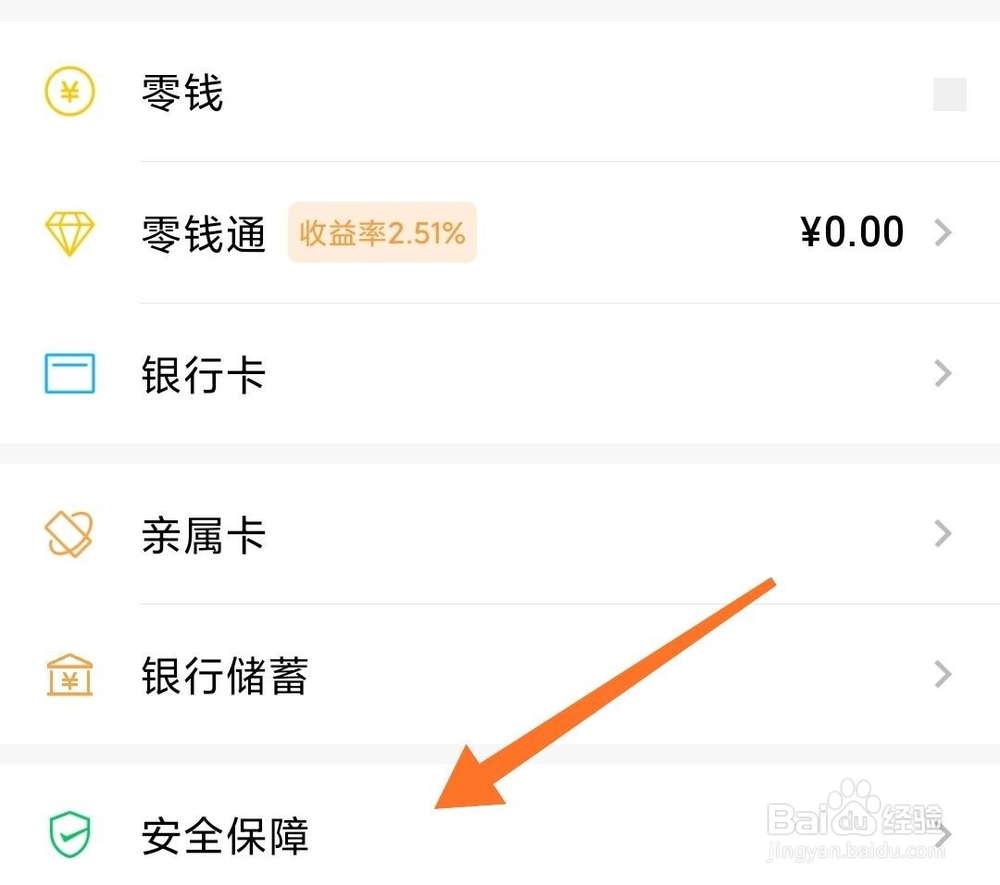Select the 安全保障 text label
This screenshot has height=885, width=1000.
tap(224, 834)
